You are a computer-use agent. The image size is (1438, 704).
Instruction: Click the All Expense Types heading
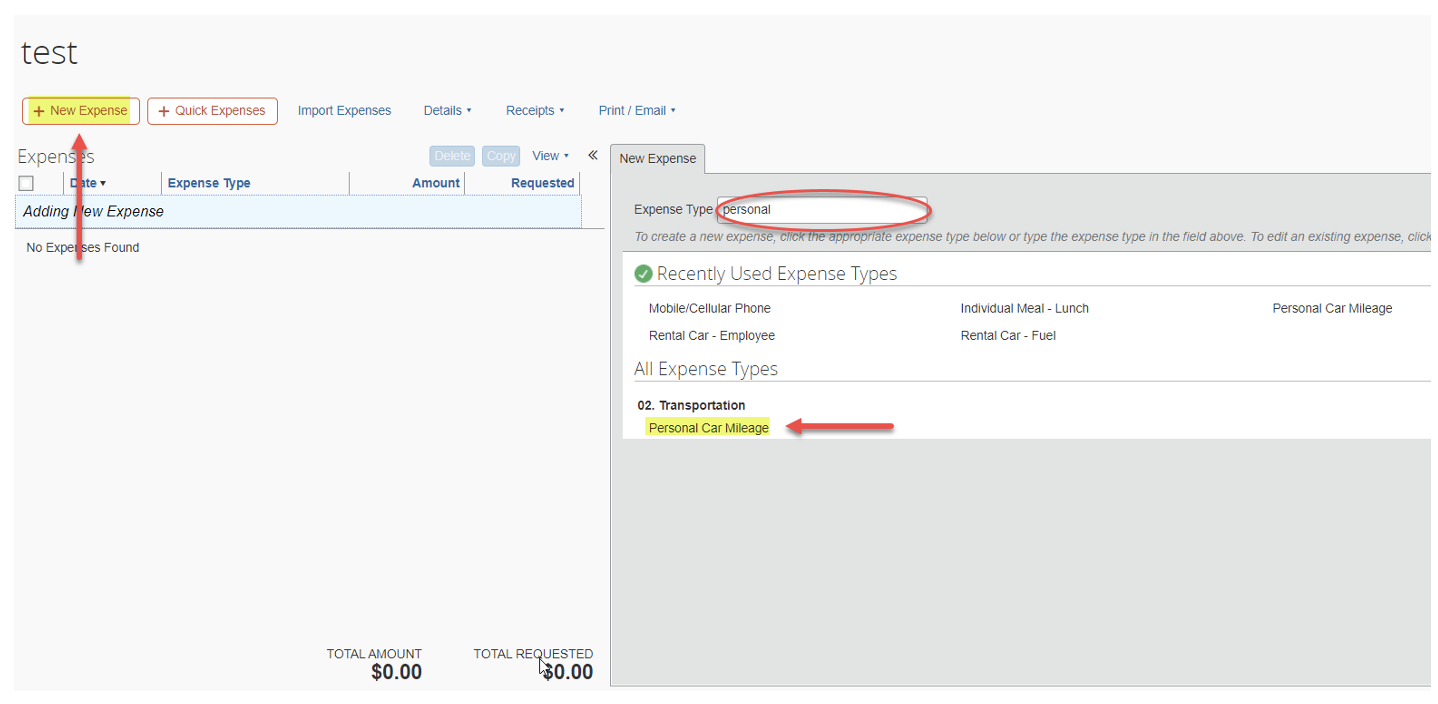click(706, 369)
